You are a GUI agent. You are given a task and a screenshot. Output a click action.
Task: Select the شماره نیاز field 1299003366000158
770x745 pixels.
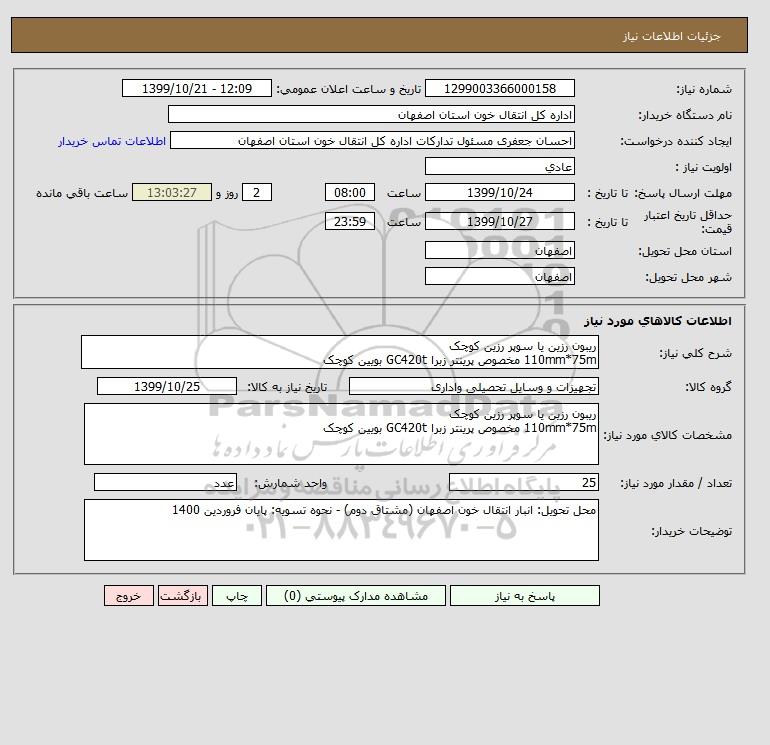[499, 88]
